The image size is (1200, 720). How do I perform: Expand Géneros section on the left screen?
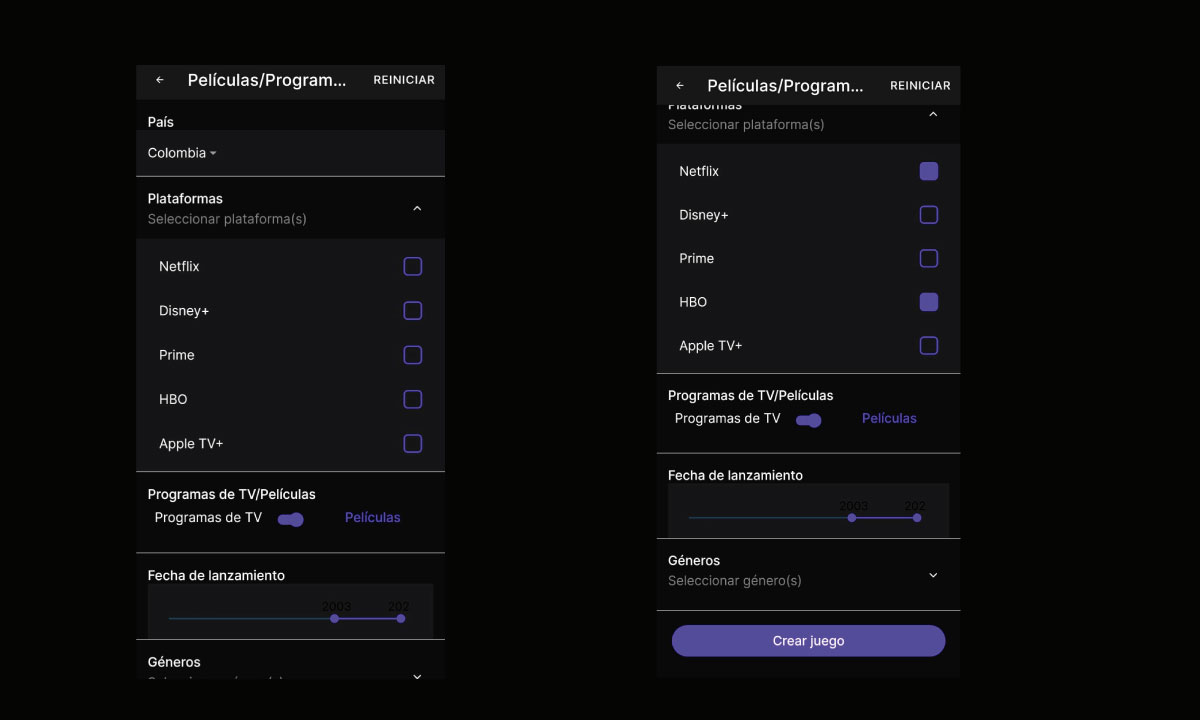[x=417, y=676]
